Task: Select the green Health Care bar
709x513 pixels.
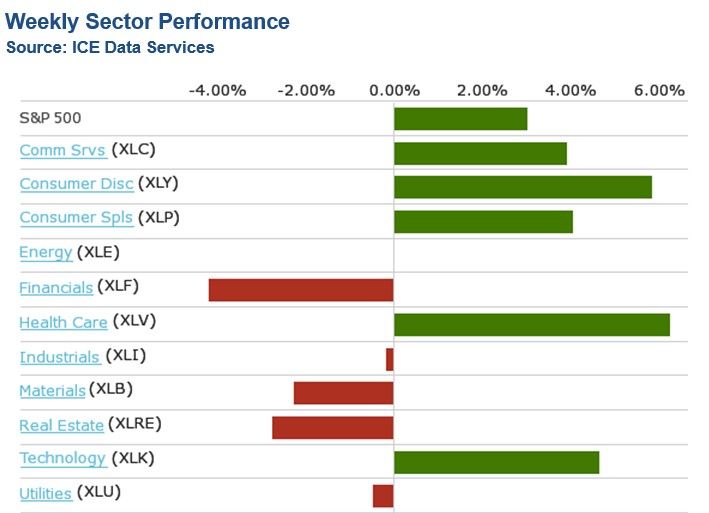Action: (531, 324)
